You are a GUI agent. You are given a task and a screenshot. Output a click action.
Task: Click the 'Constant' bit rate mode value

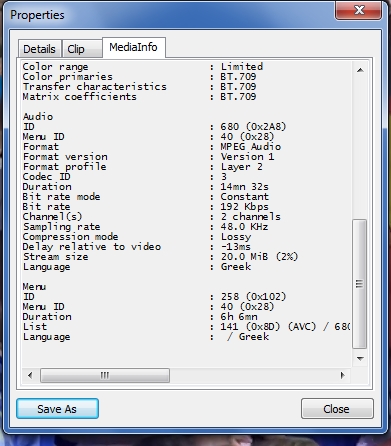244,197
